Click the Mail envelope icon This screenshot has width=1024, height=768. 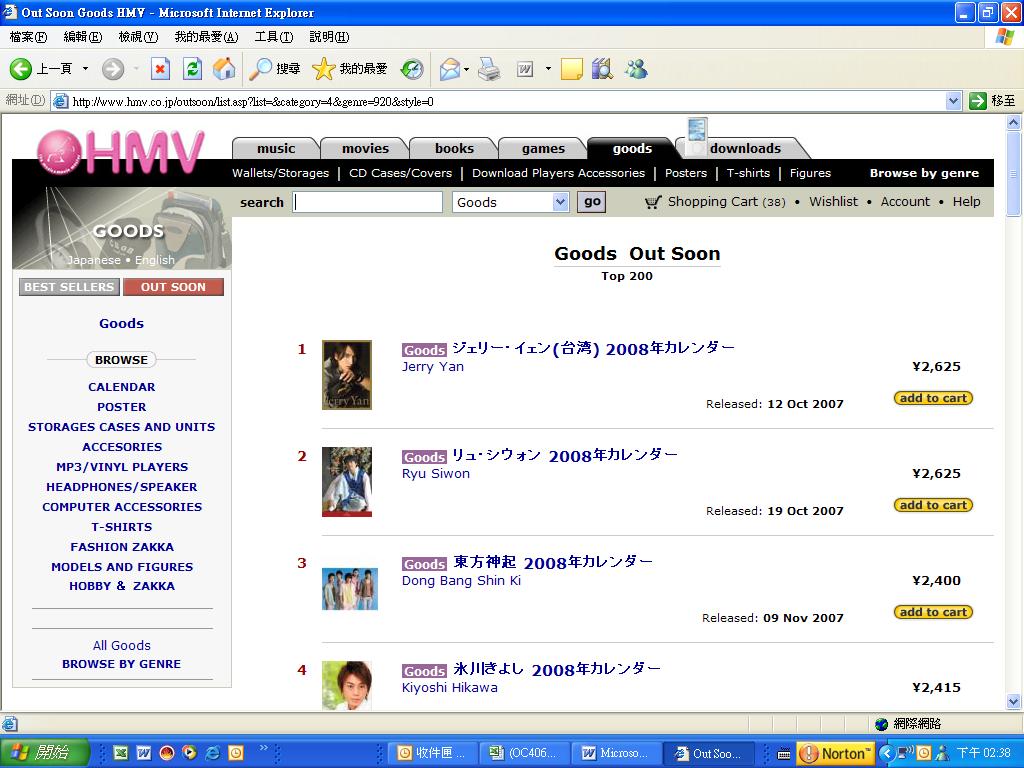450,69
